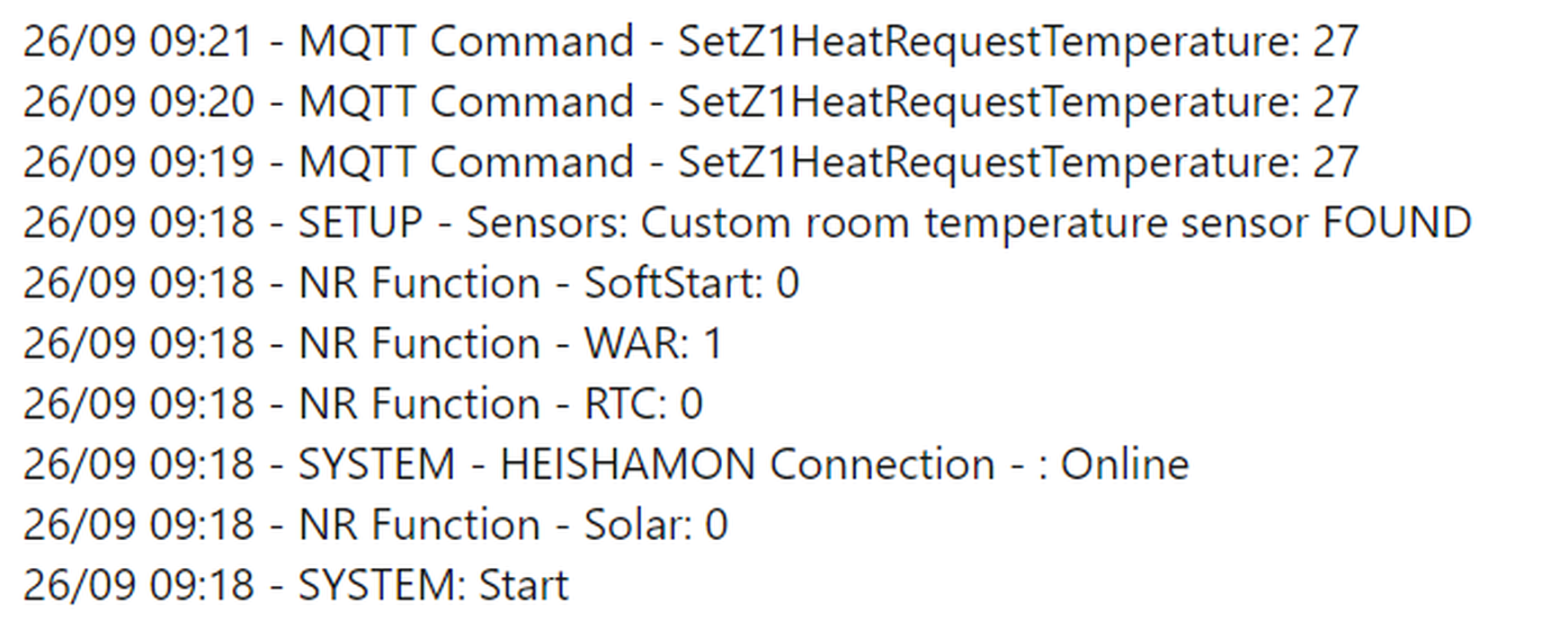
Task: Click the 09:19 MQTT Command timestamp
Action: point(138,163)
